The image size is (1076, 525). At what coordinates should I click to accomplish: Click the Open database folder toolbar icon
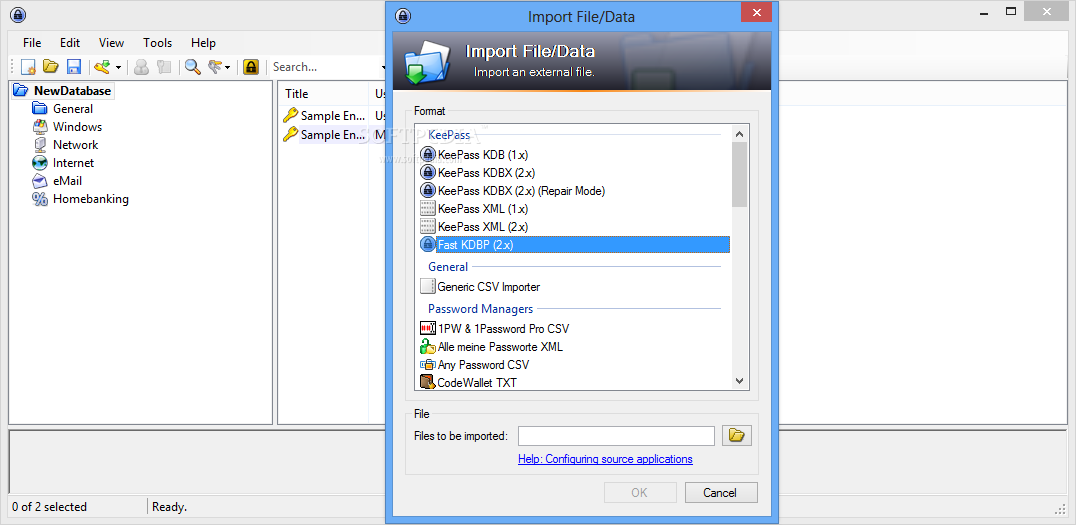click(51, 67)
